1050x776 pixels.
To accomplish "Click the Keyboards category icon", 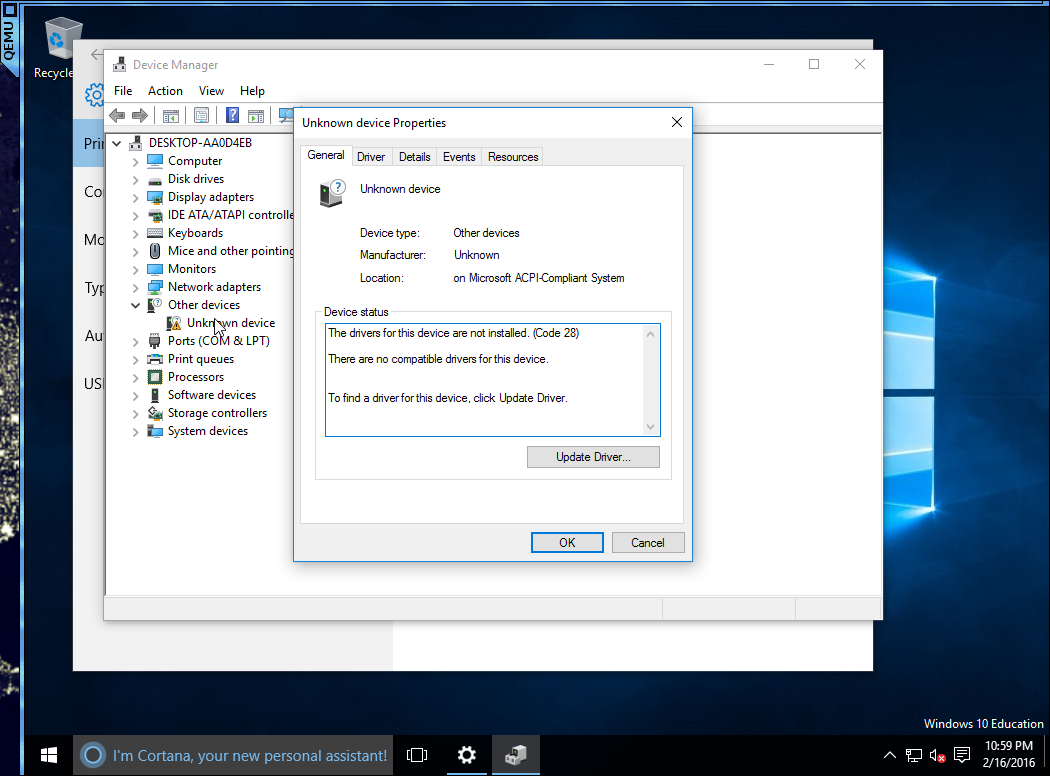I will [x=155, y=233].
